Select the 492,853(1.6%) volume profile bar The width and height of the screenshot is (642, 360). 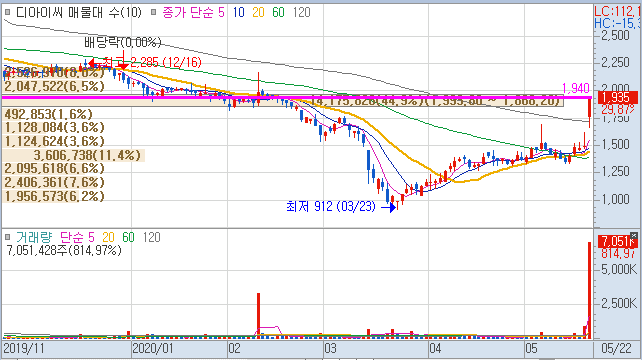coord(48,114)
